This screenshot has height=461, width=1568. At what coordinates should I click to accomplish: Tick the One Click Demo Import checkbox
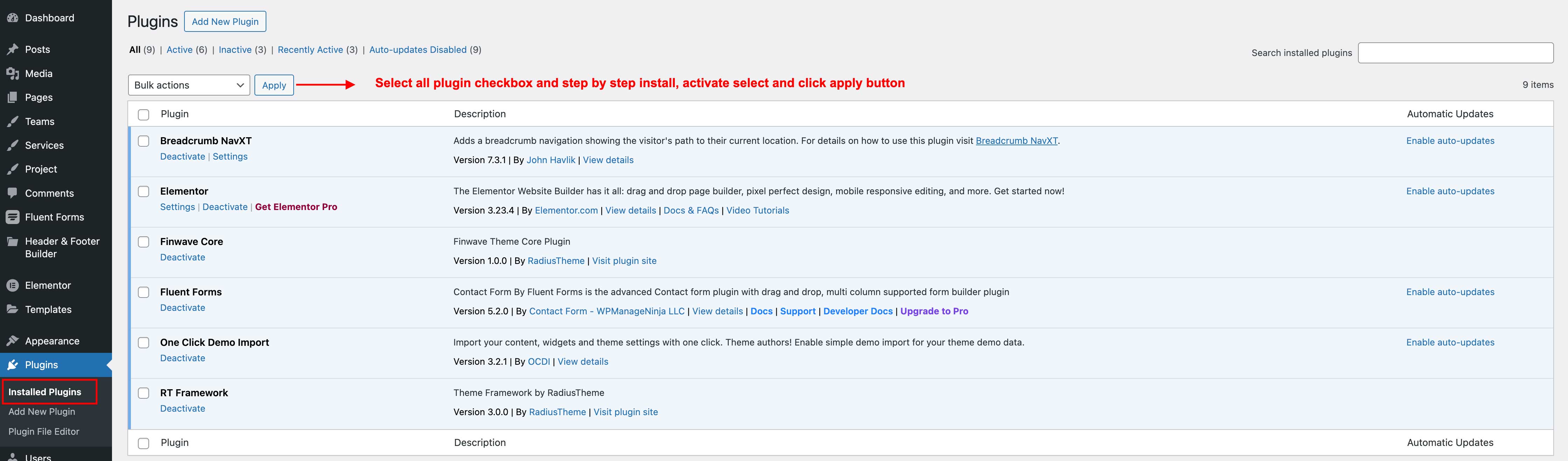[143, 342]
